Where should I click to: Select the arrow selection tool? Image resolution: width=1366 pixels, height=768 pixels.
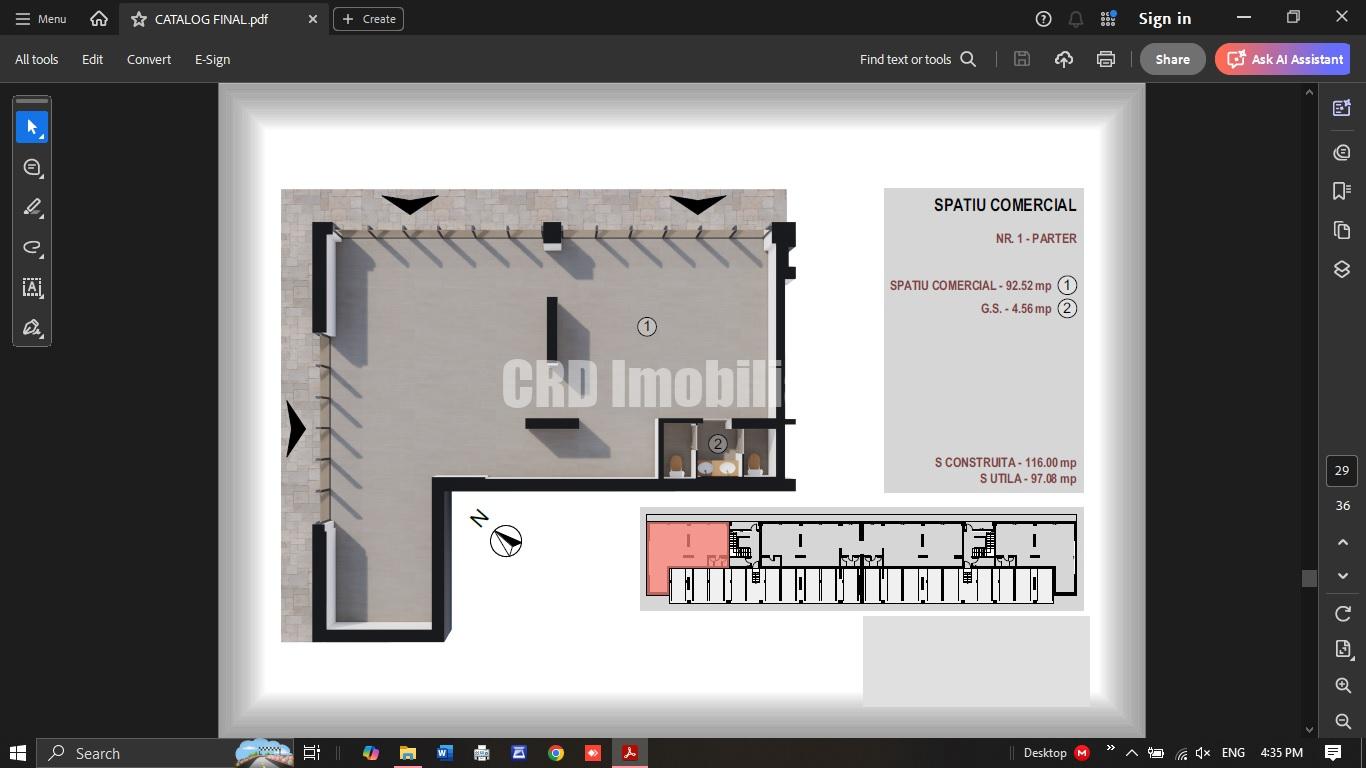(x=32, y=128)
